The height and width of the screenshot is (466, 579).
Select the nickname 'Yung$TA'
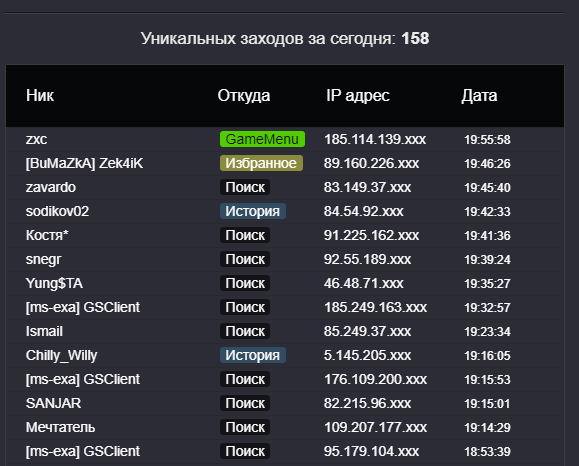pyautogui.click(x=54, y=283)
